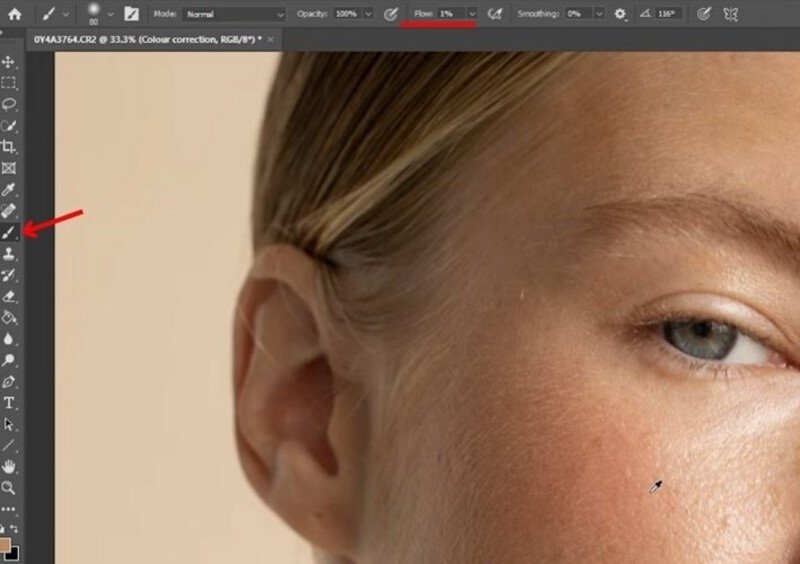800x564 pixels.
Task: Select the Eraser tool
Action: pos(8,297)
